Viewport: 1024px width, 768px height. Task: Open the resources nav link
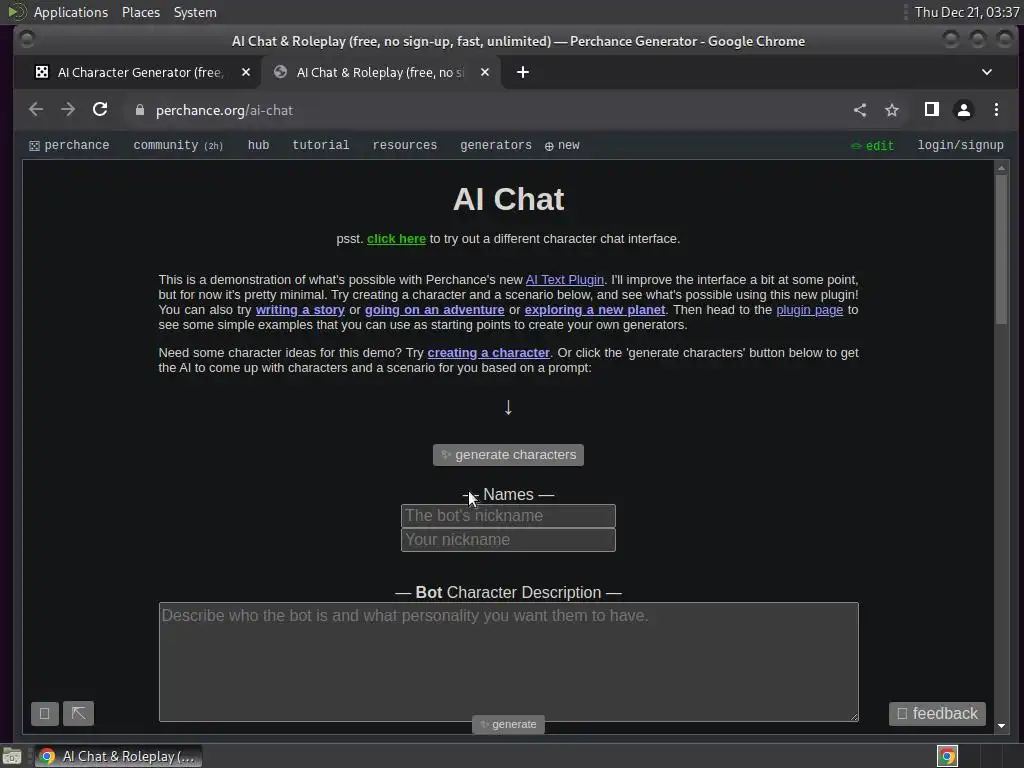pos(405,145)
